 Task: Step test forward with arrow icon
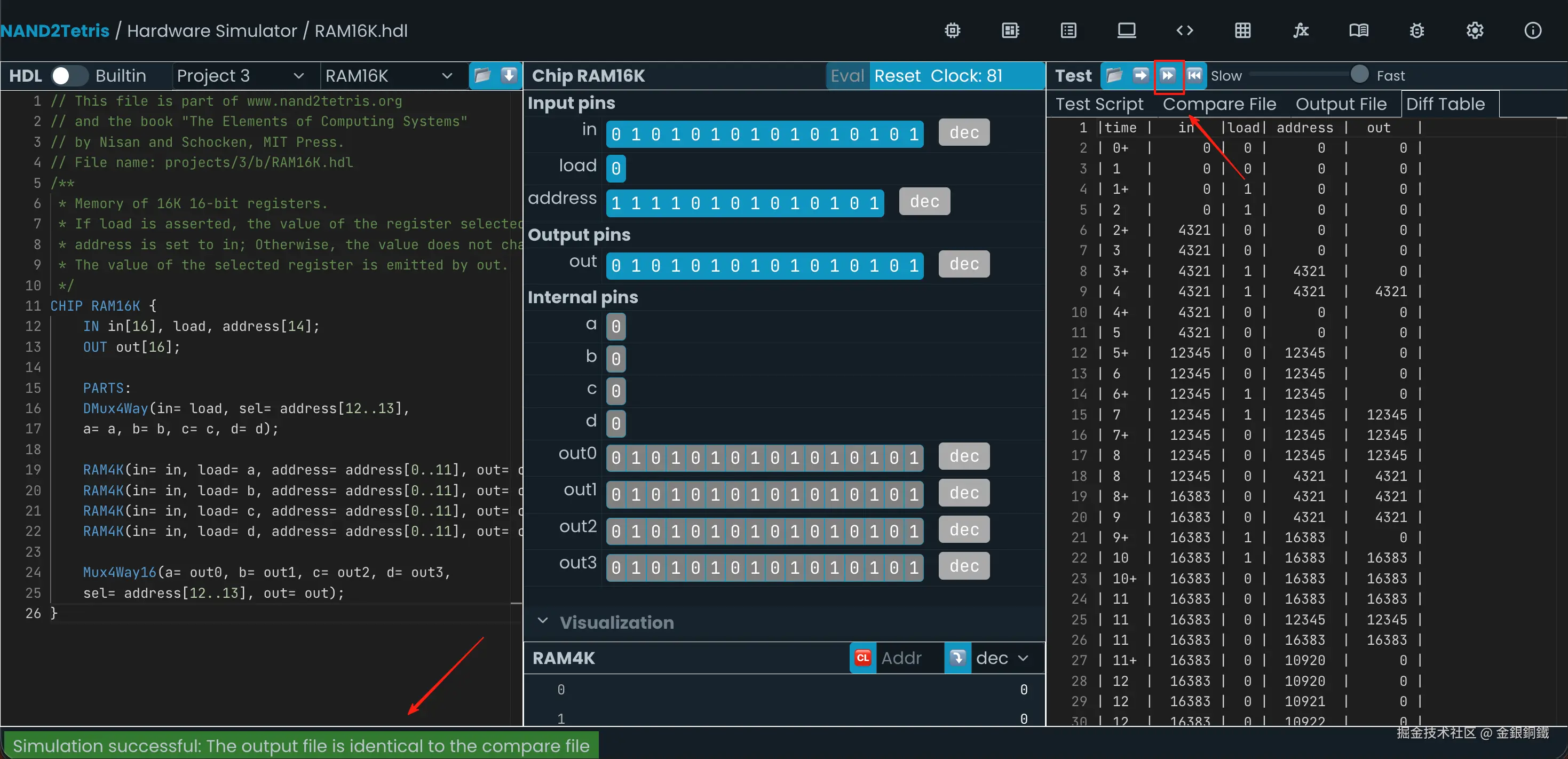tap(1141, 75)
